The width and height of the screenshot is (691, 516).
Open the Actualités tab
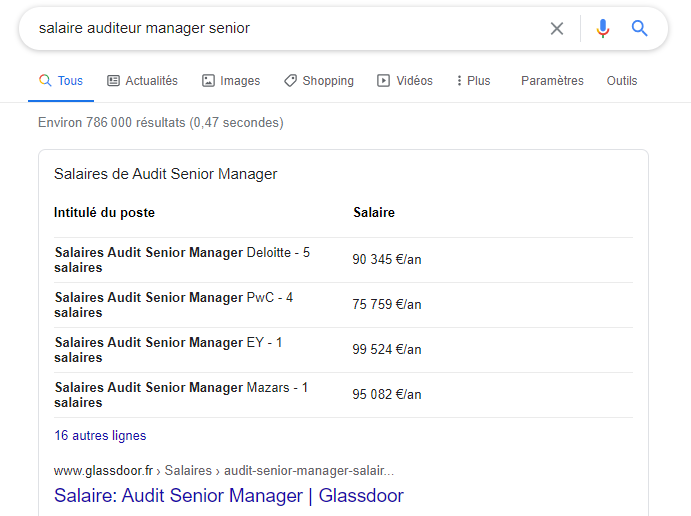pos(142,81)
